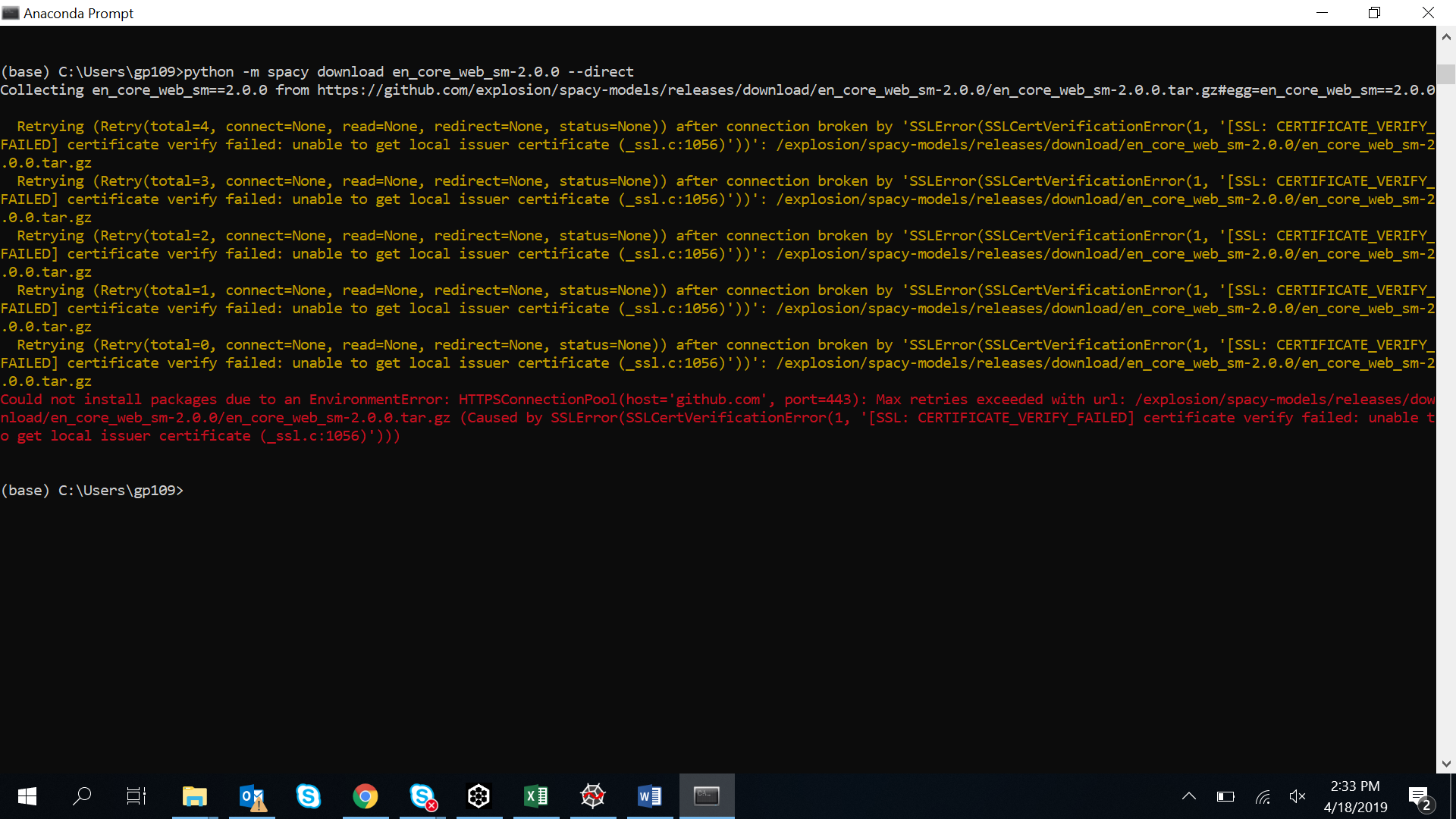The width and height of the screenshot is (1456, 819).
Task: Check battery status in system tray
Action: point(1225,796)
